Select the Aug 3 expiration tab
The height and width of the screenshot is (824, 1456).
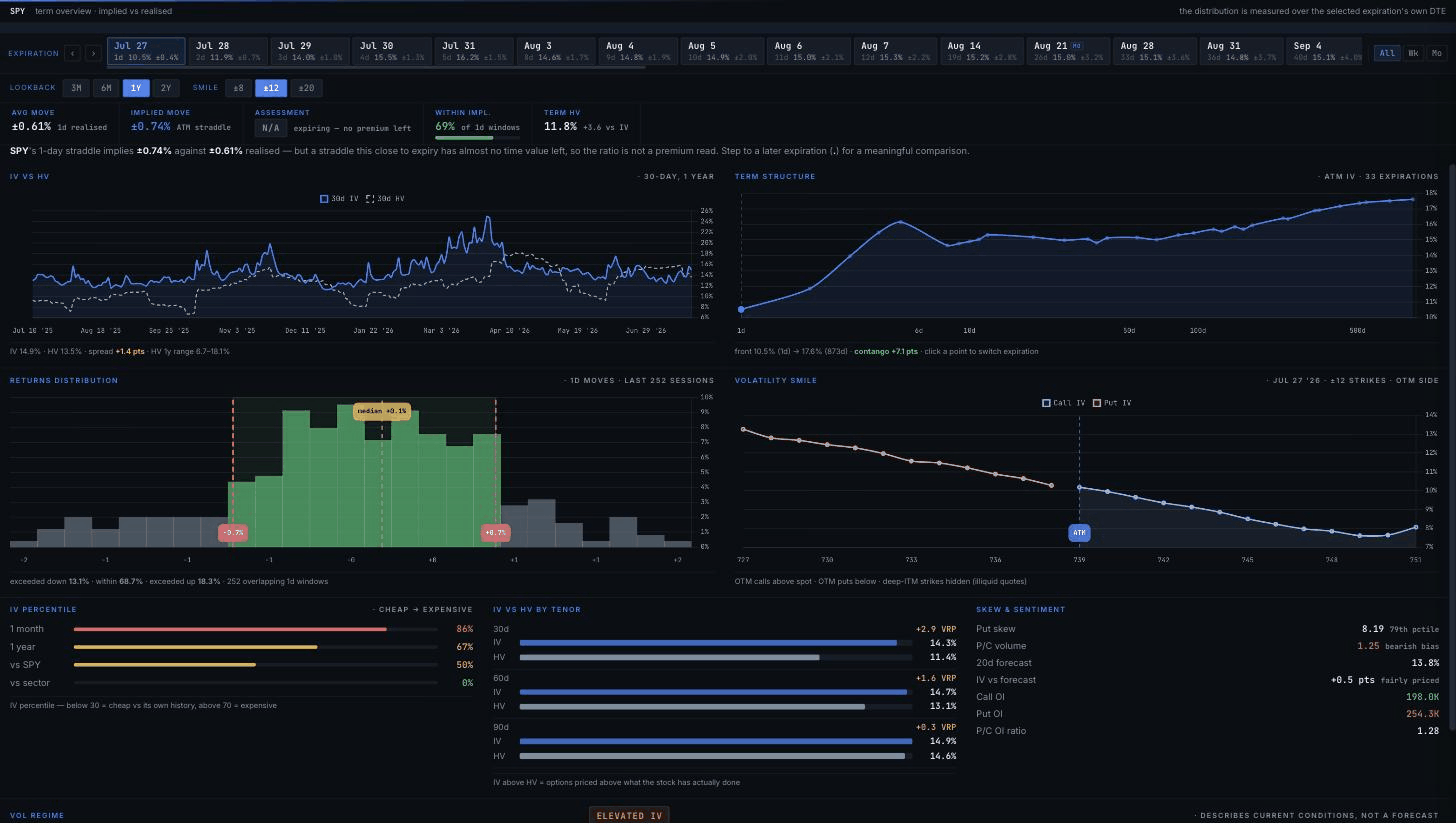[557, 52]
